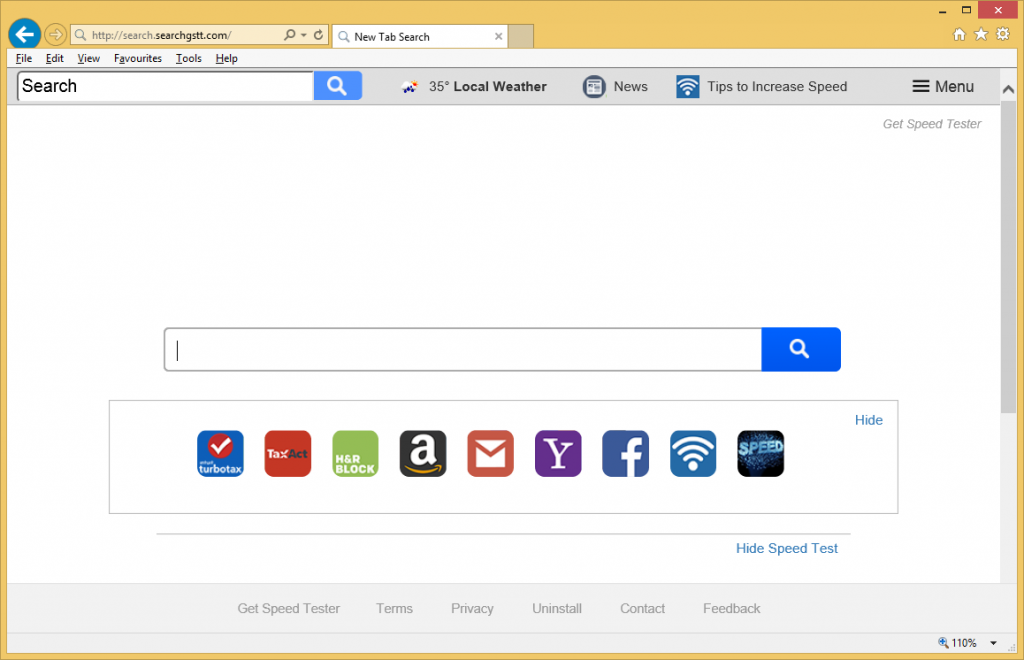Open the TurboTax shortcut icon

(x=220, y=453)
